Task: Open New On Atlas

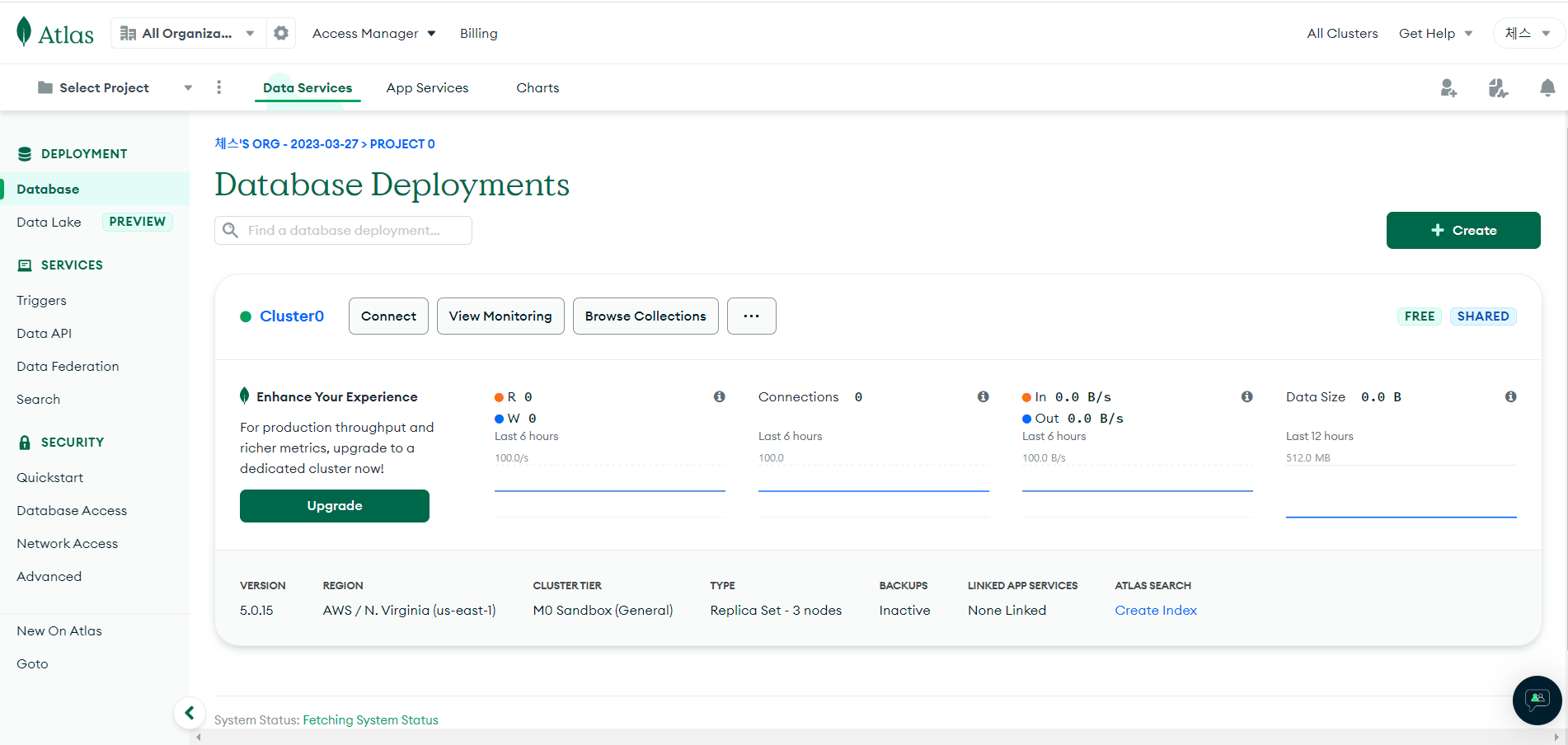Action: pos(59,631)
